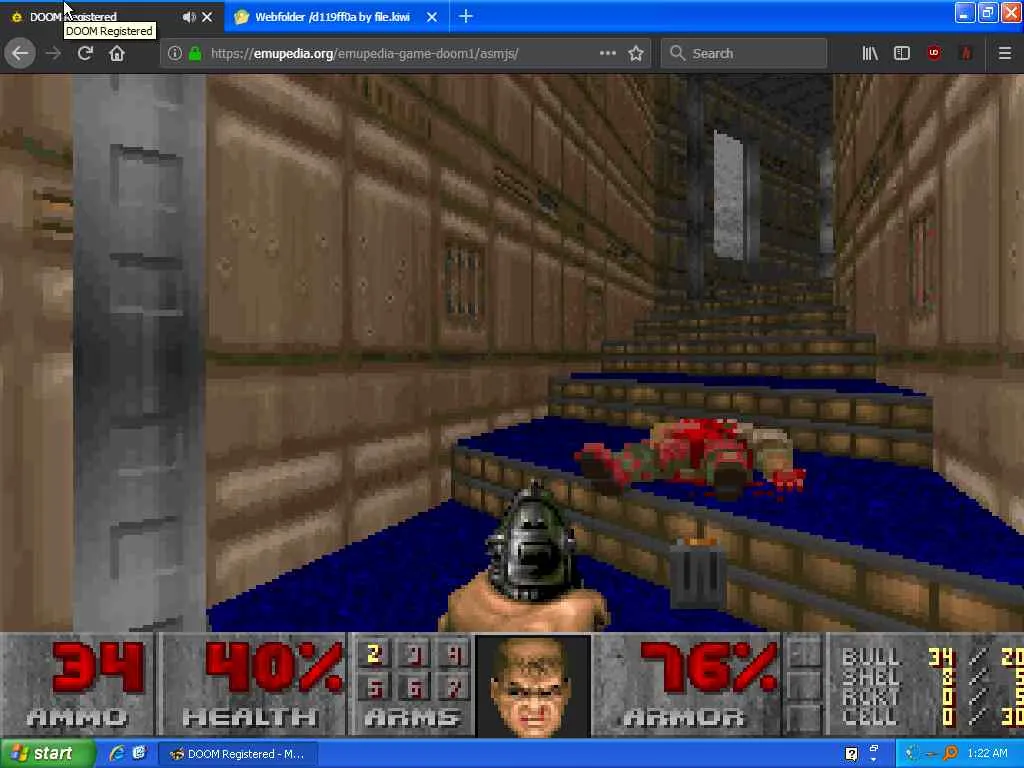Click the HEALTH display showing 40%
Image resolution: width=1024 pixels, height=768 pixels.
[274, 667]
